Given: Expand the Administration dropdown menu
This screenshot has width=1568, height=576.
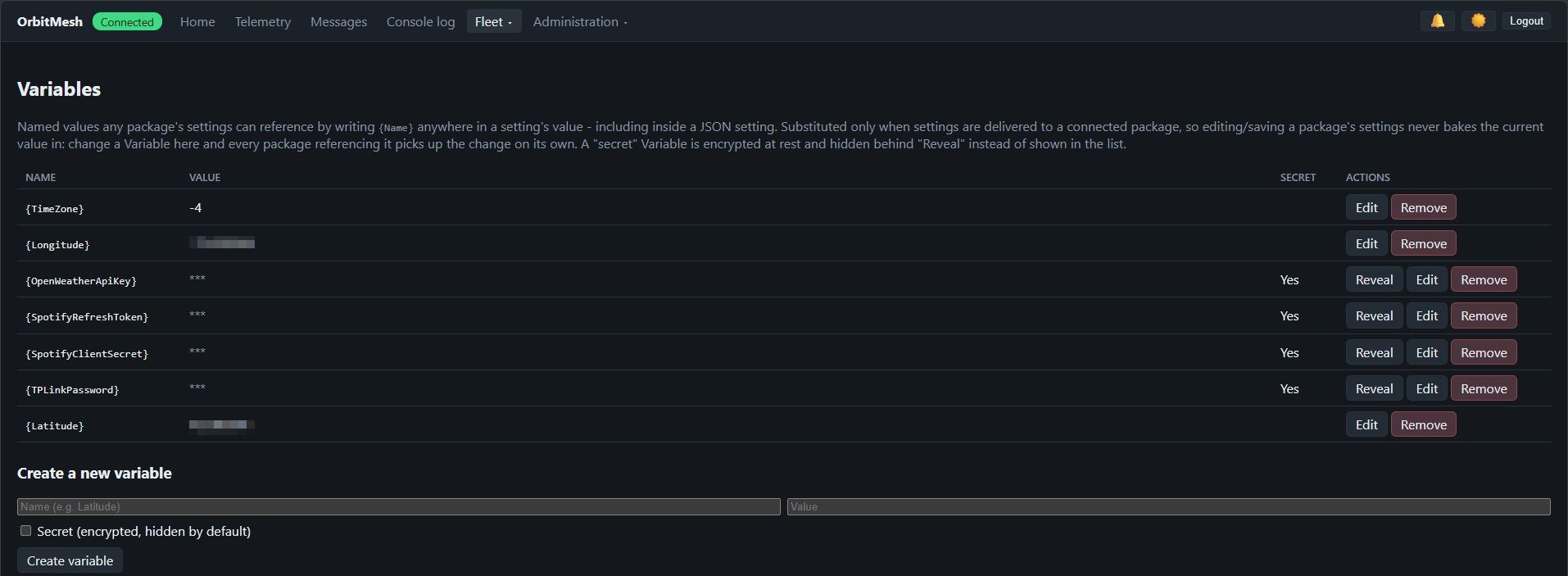Looking at the screenshot, I should [x=580, y=21].
